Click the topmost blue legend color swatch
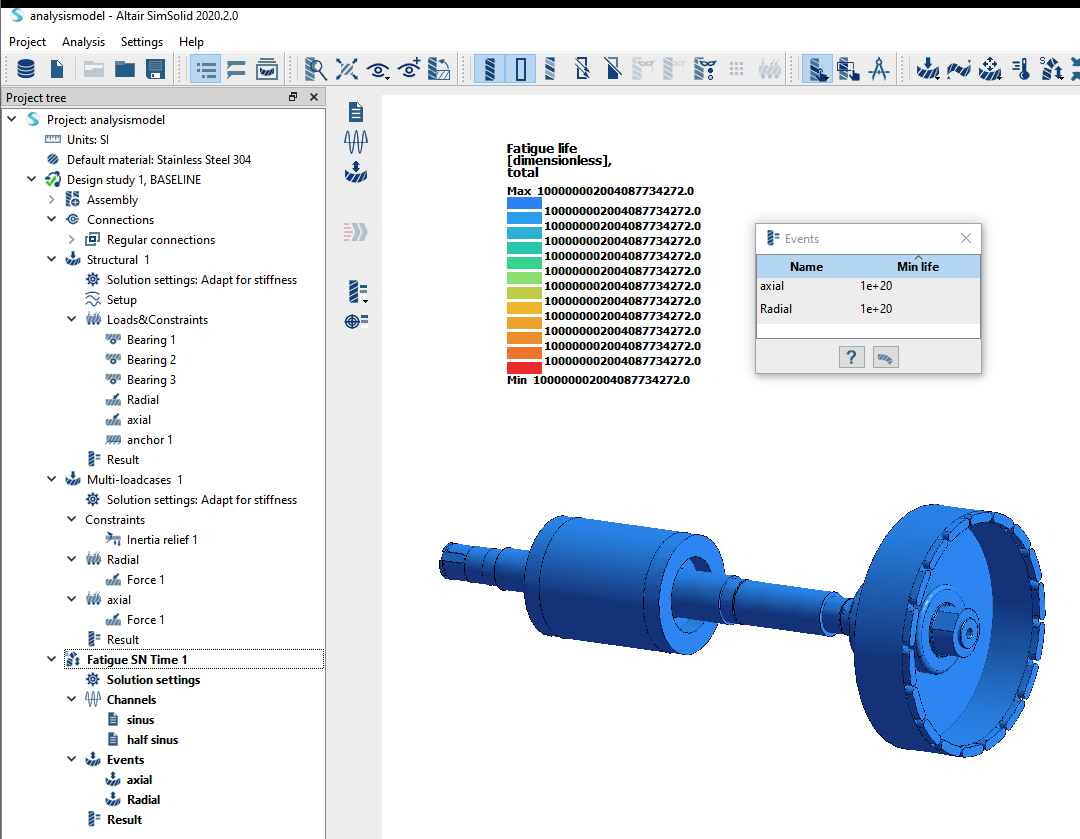Viewport: 1080px width, 839px height. point(524,203)
